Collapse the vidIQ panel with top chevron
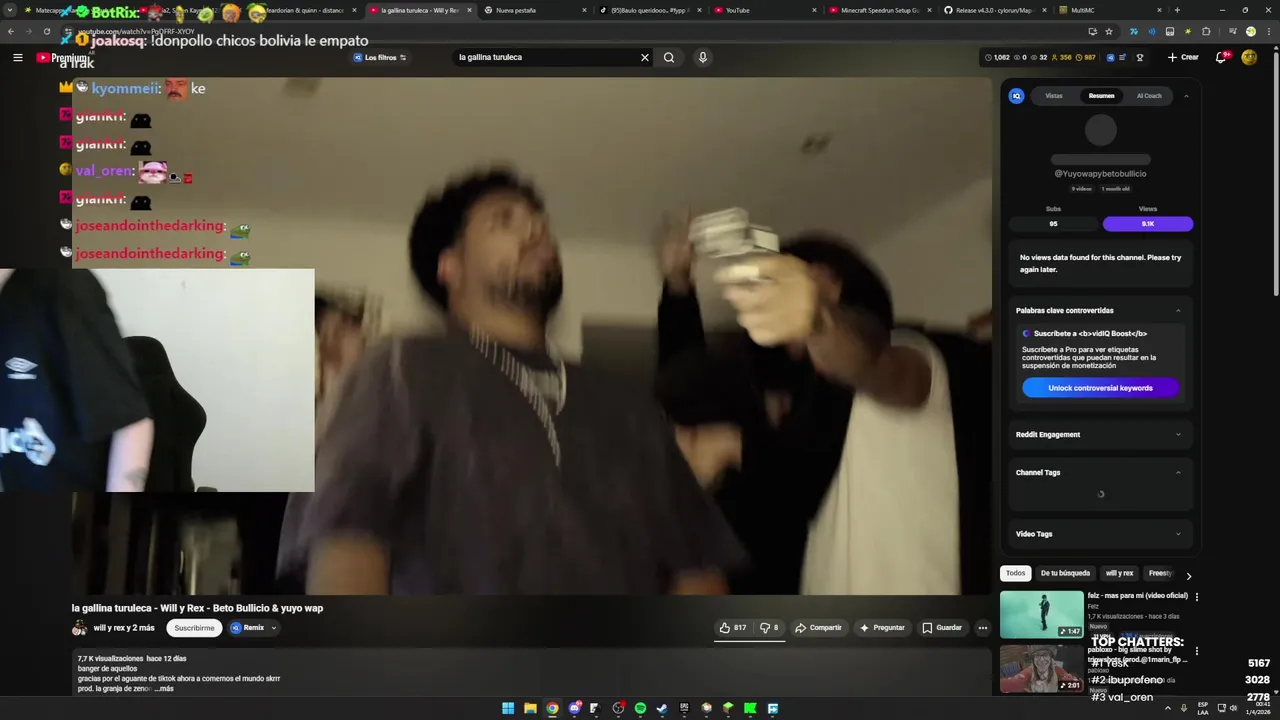1280x720 pixels. coord(1186,96)
